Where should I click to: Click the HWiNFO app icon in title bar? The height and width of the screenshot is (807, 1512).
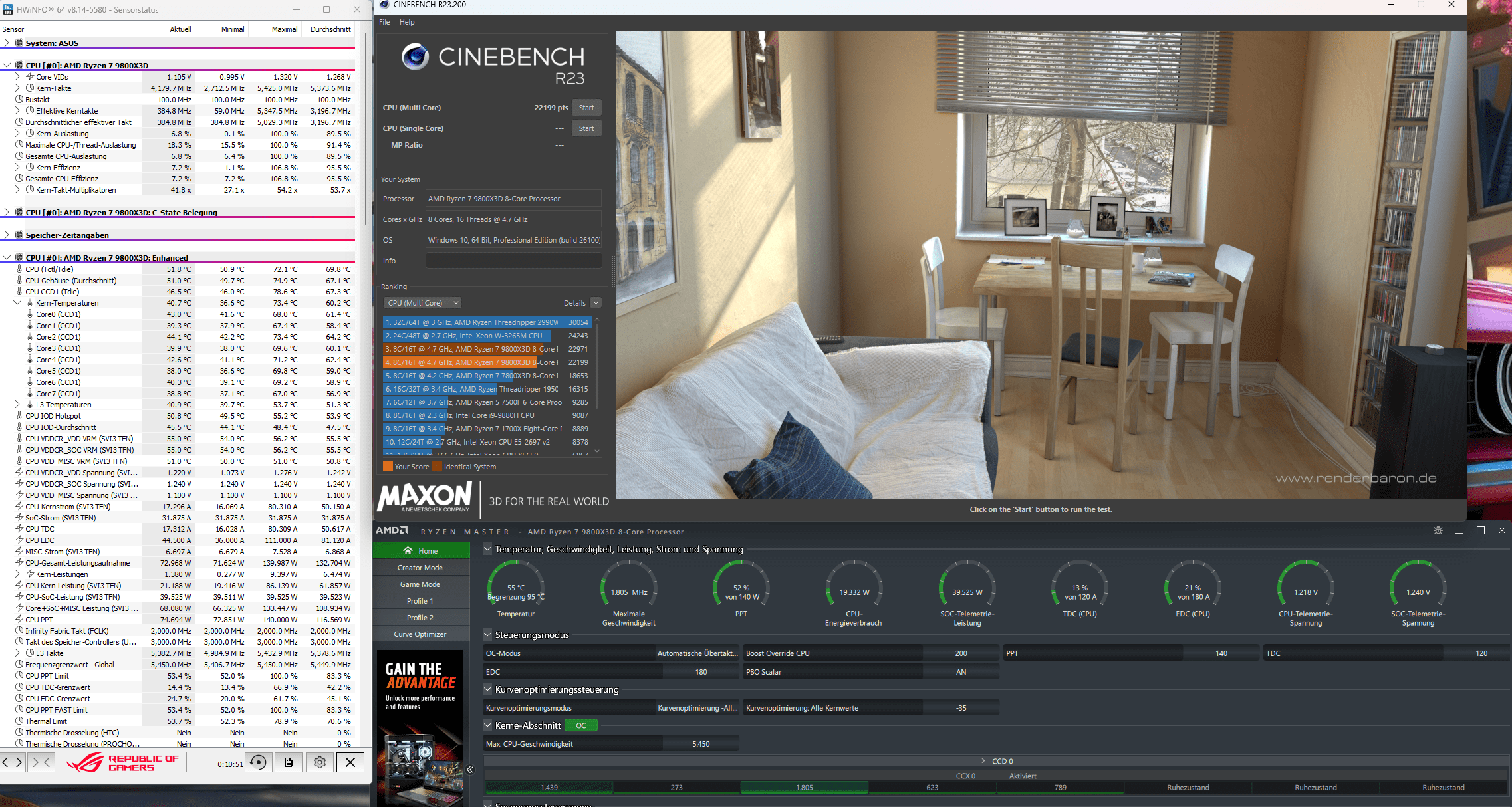(8, 9)
